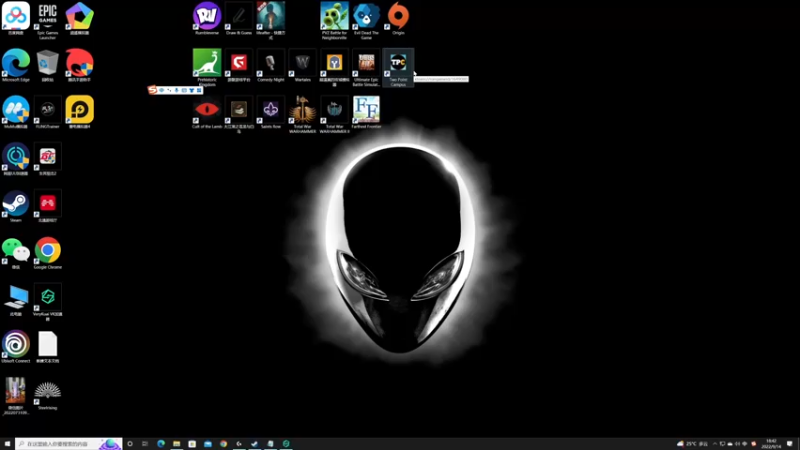Open the Recycle Bin icon

(x=47, y=63)
